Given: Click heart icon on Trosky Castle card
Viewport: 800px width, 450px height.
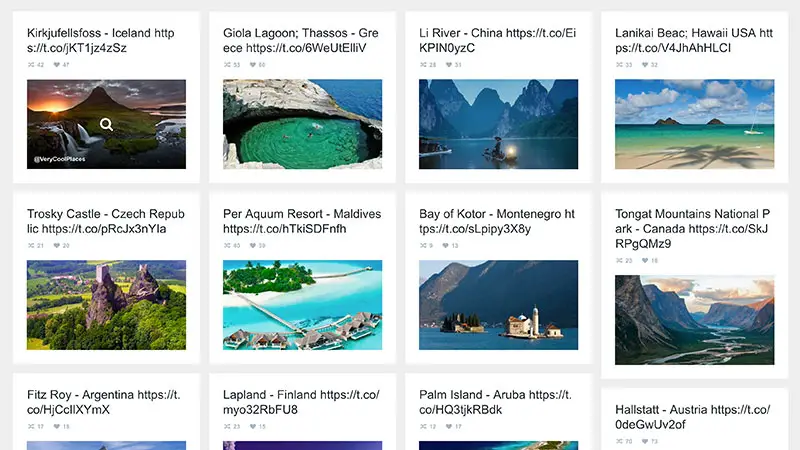Looking at the screenshot, I should [x=57, y=246].
